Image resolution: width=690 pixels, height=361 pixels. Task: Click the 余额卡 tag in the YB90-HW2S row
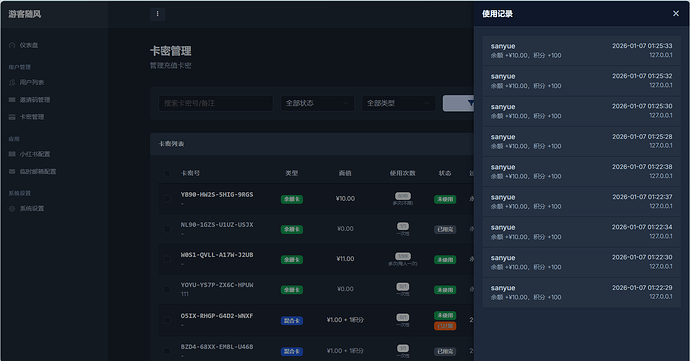click(292, 199)
